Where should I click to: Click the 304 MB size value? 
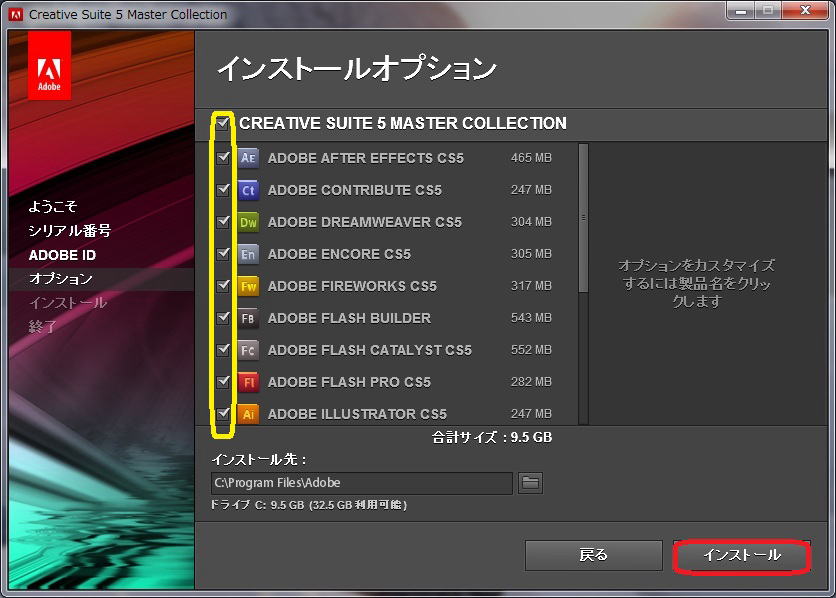click(x=531, y=222)
